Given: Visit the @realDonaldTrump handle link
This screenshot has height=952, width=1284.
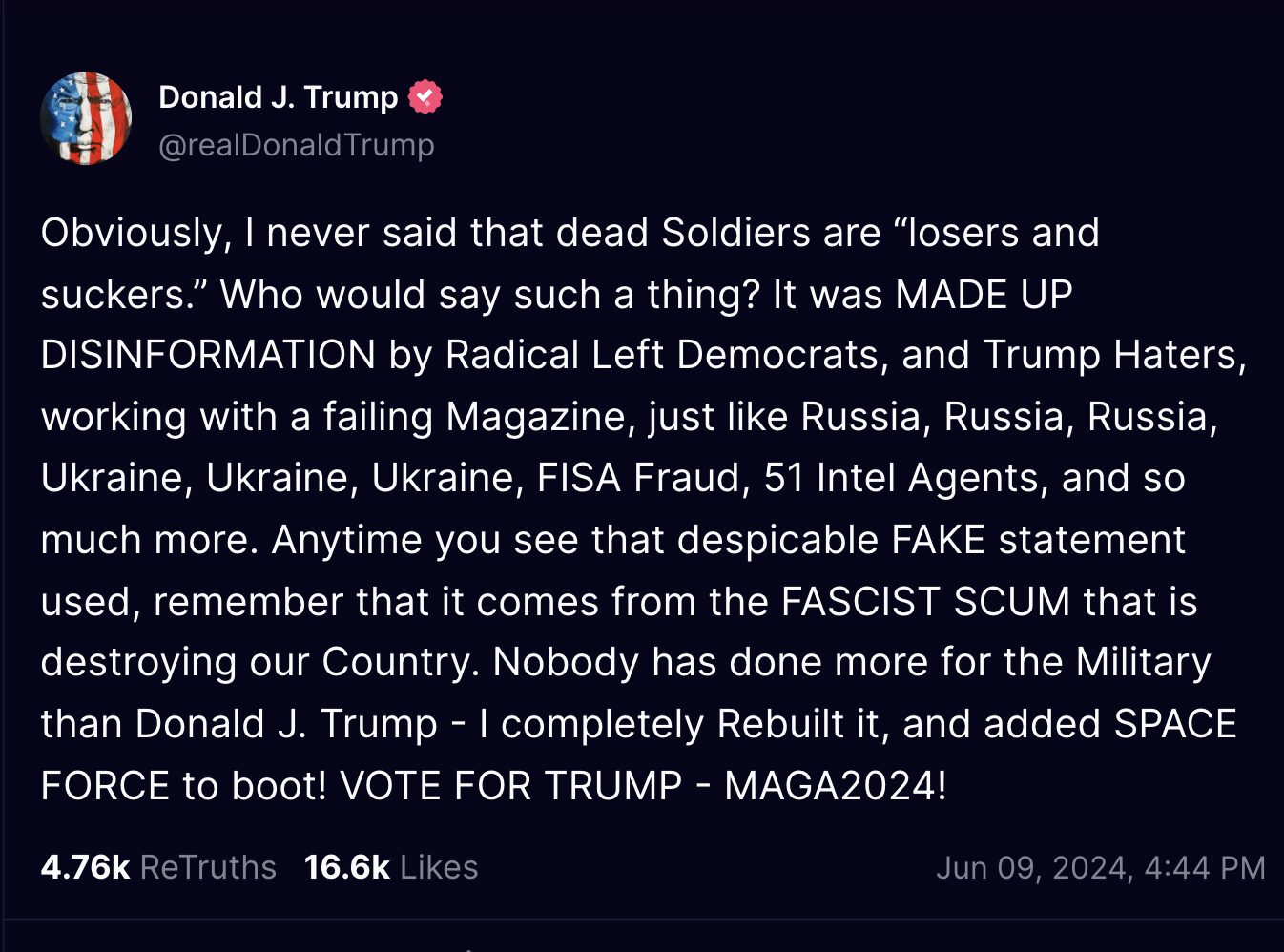Looking at the screenshot, I should pos(296,145).
